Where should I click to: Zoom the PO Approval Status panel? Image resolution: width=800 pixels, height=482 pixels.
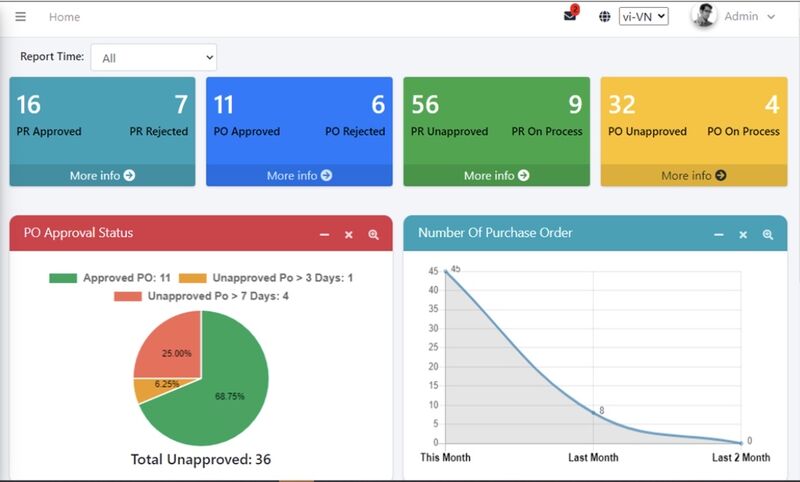pos(374,234)
